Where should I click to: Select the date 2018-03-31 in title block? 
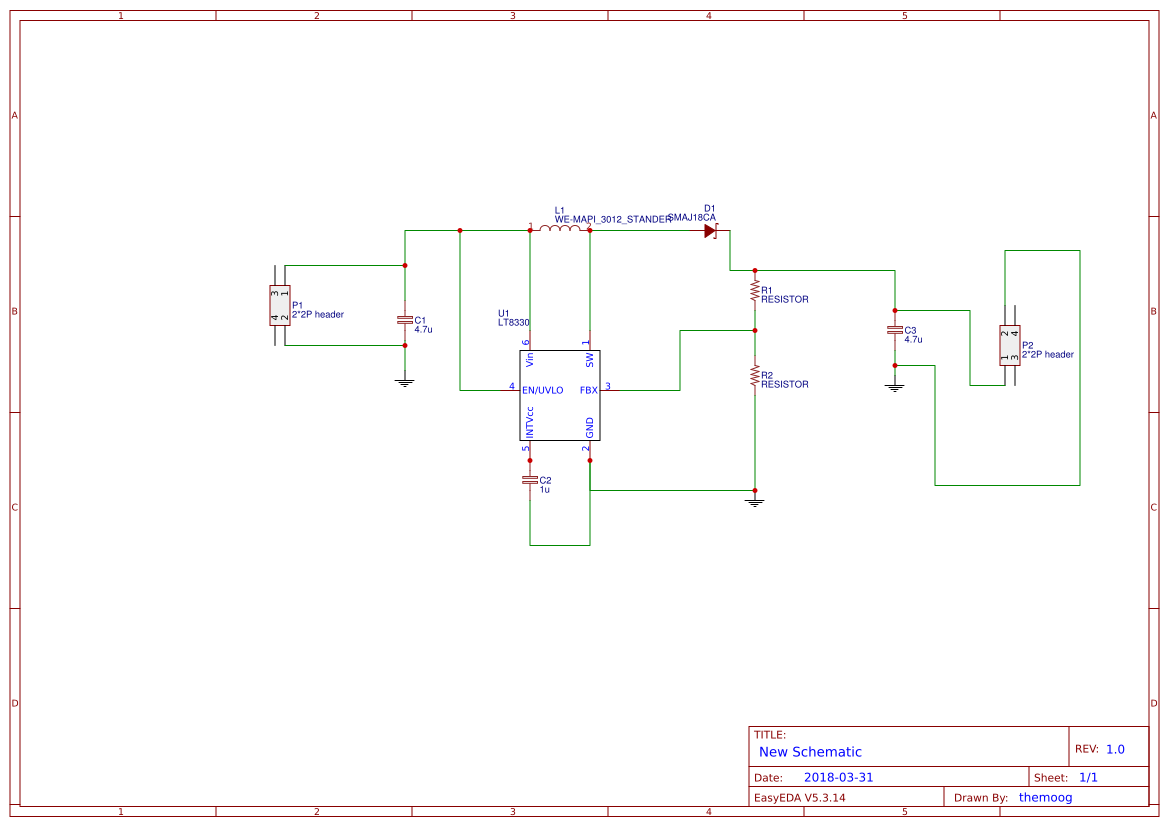(x=840, y=776)
